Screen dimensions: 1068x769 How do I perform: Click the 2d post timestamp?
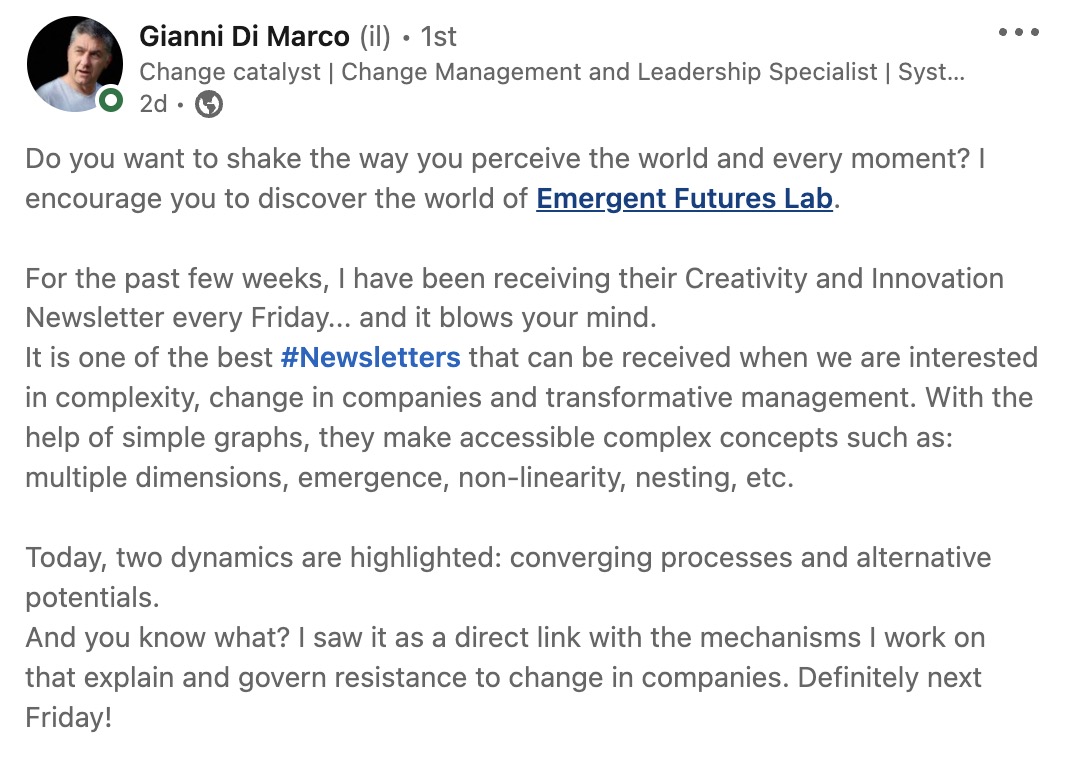click(153, 103)
